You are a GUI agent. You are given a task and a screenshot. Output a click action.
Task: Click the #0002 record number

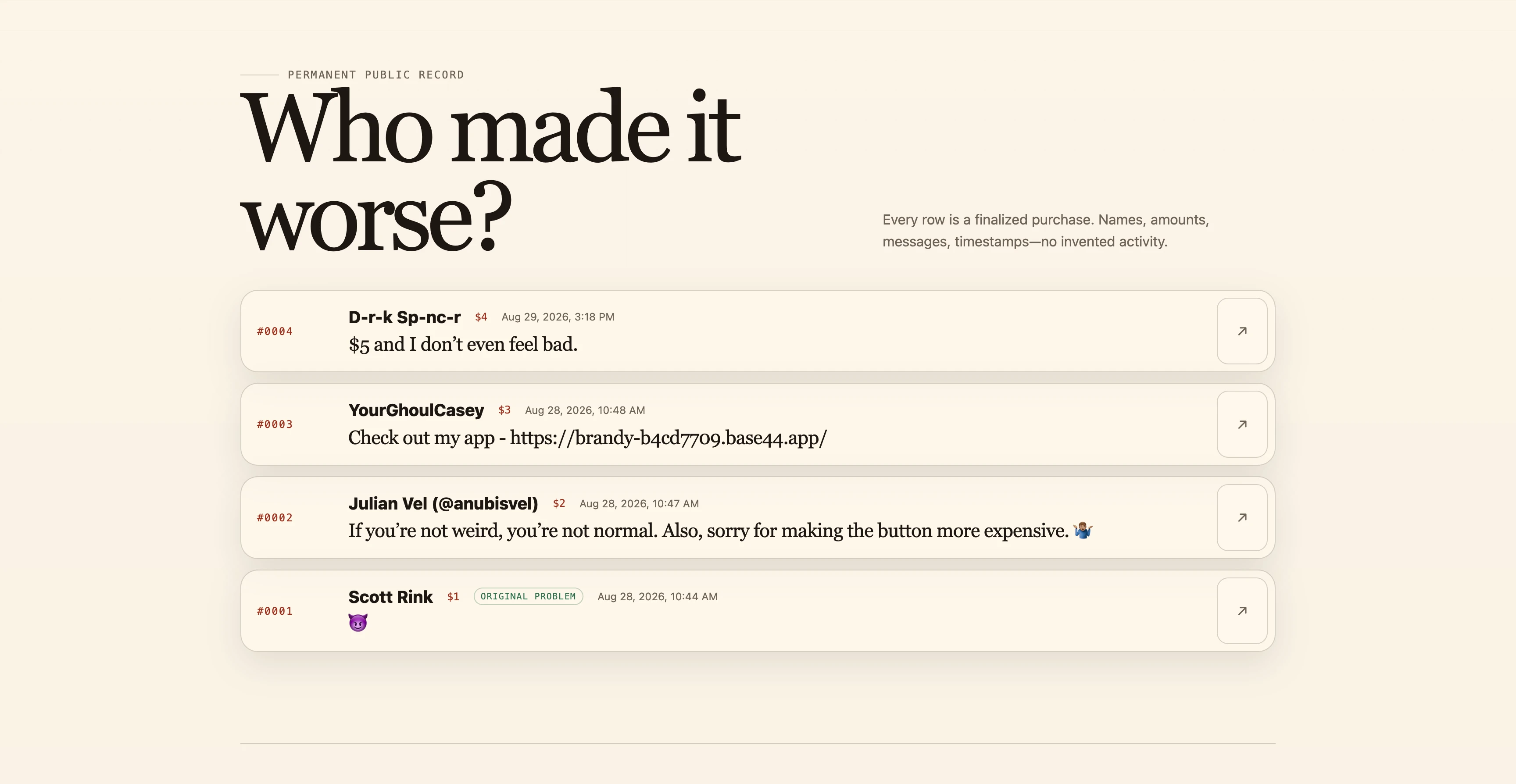click(275, 517)
